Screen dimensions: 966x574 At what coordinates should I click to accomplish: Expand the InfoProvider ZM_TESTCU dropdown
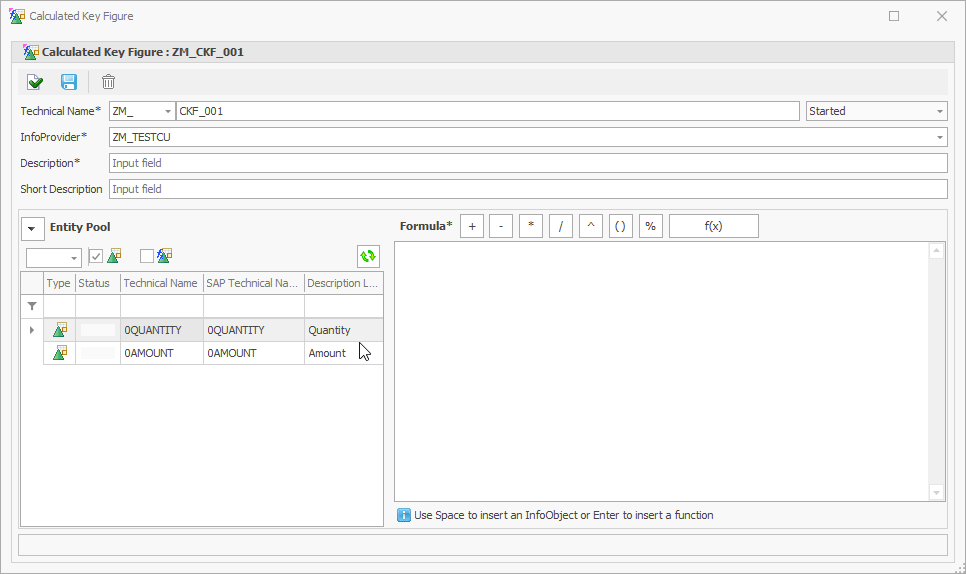[x=940, y=137]
